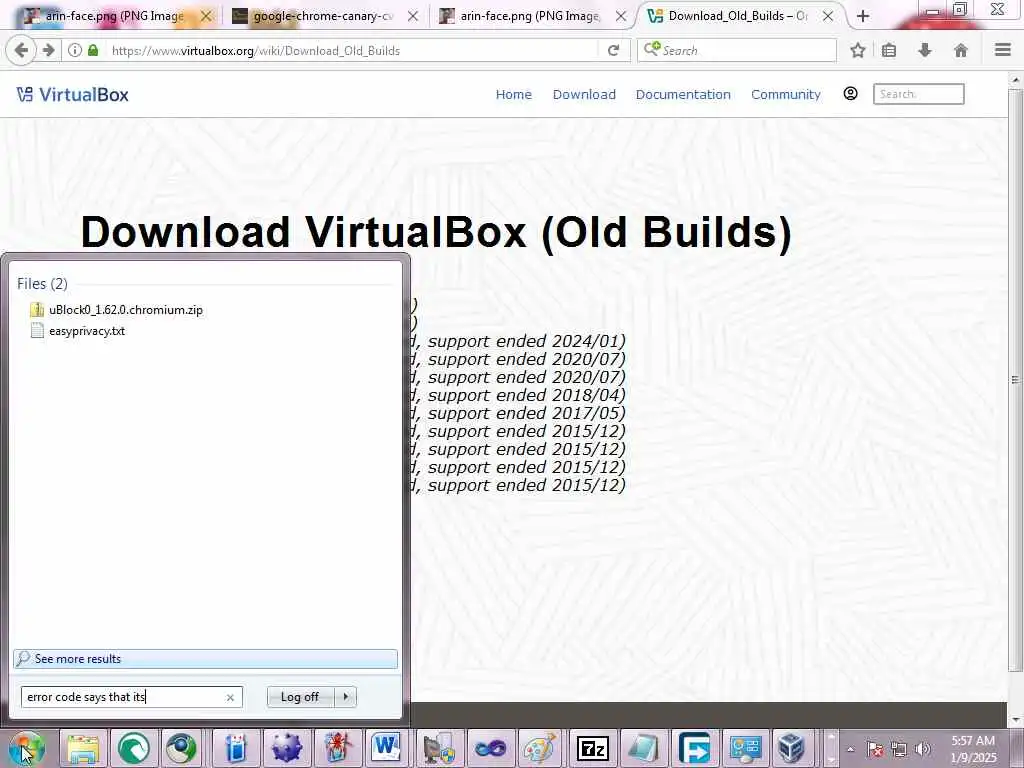Click the Log off button
1024x768 pixels.
tap(300, 697)
